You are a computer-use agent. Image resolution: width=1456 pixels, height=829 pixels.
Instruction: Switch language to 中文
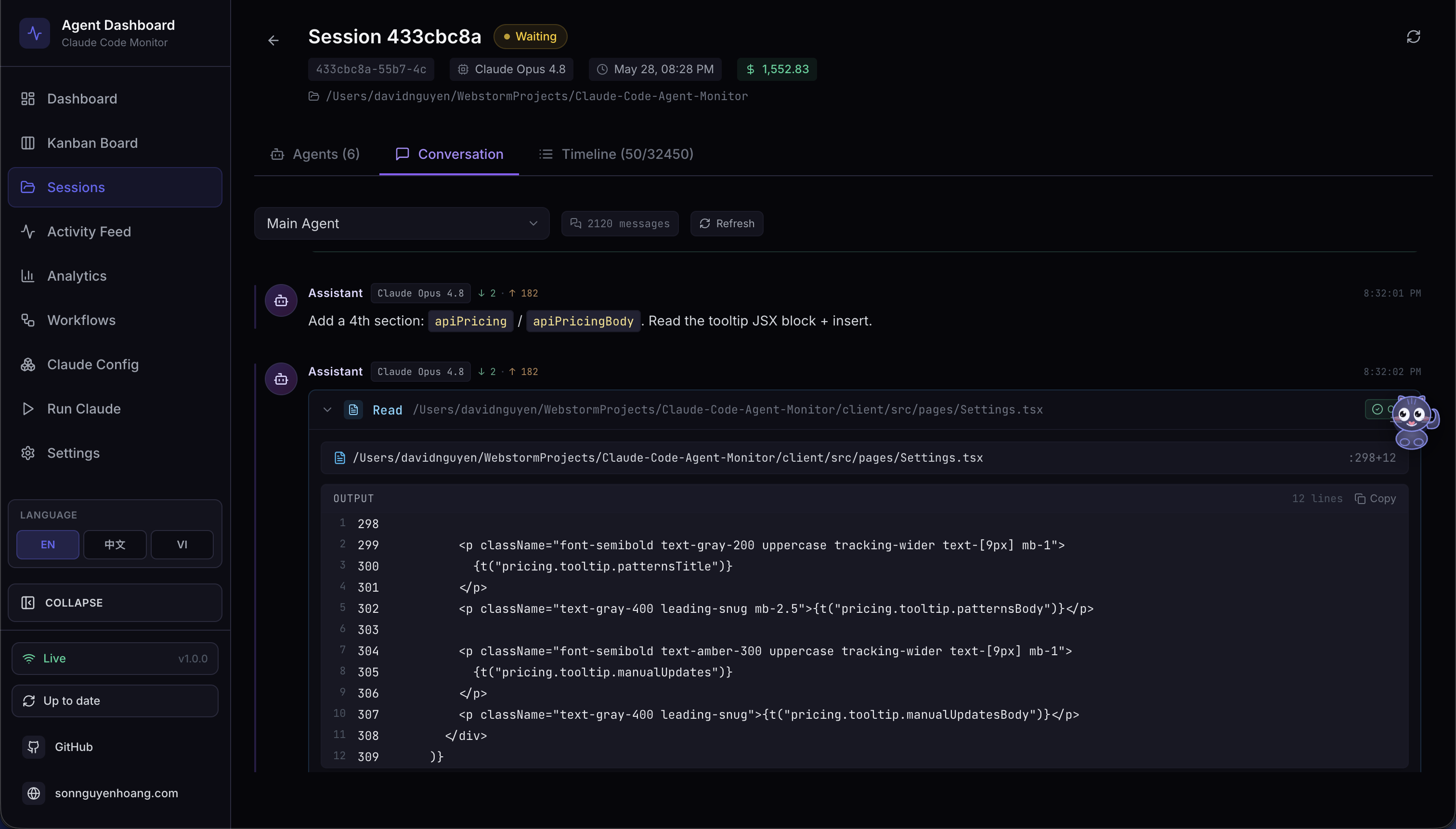point(115,545)
